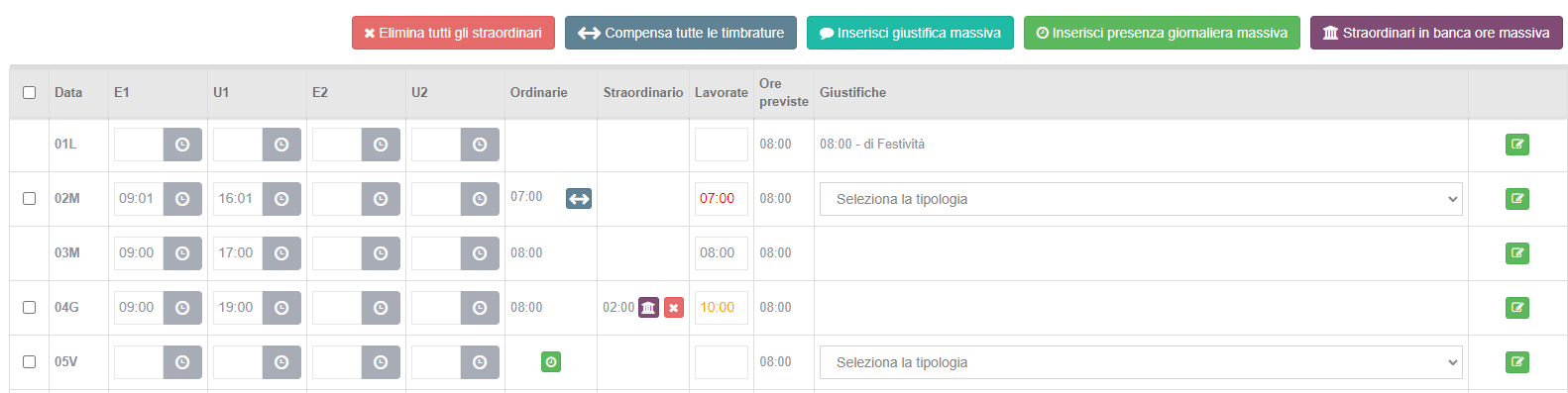Expand 'Seleziona la tipologia' dropdown in row 05V
Viewport: 1568px width, 393px height.
[x=1141, y=362]
